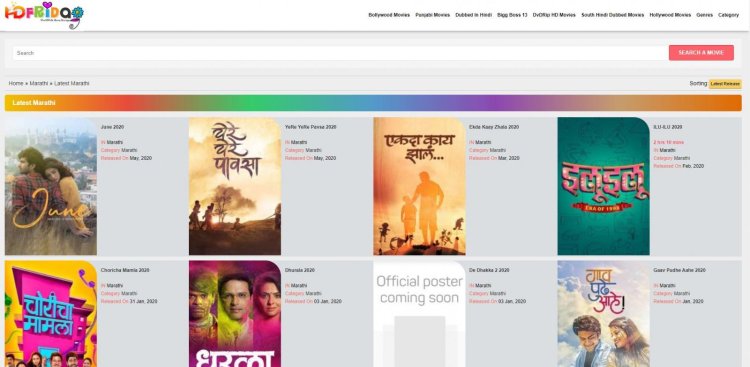This screenshot has width=750, height=367.
Task: Open the Category menu
Action: click(x=728, y=15)
